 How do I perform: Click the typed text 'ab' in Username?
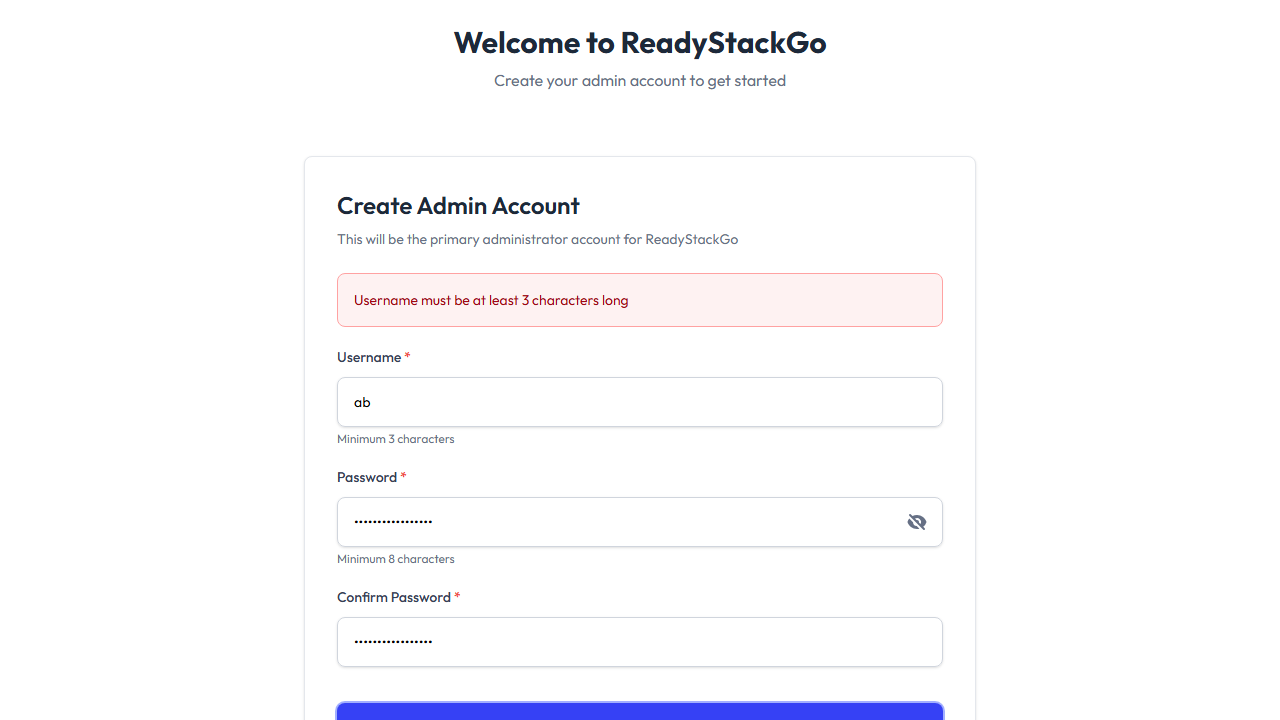[x=362, y=402]
